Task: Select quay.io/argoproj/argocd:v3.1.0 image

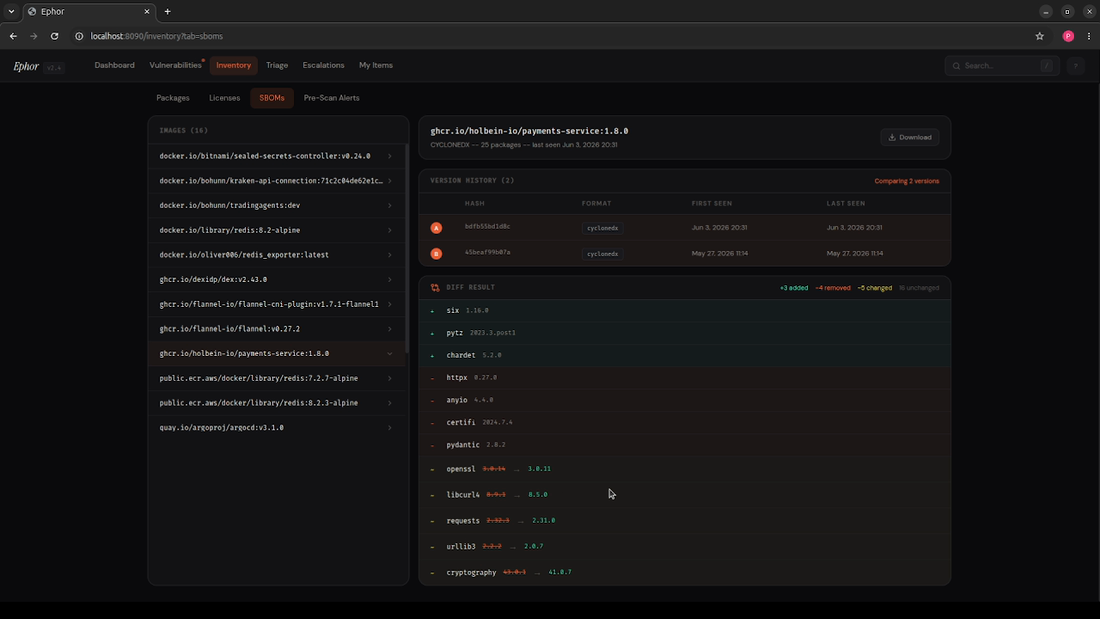Action: 276,427
